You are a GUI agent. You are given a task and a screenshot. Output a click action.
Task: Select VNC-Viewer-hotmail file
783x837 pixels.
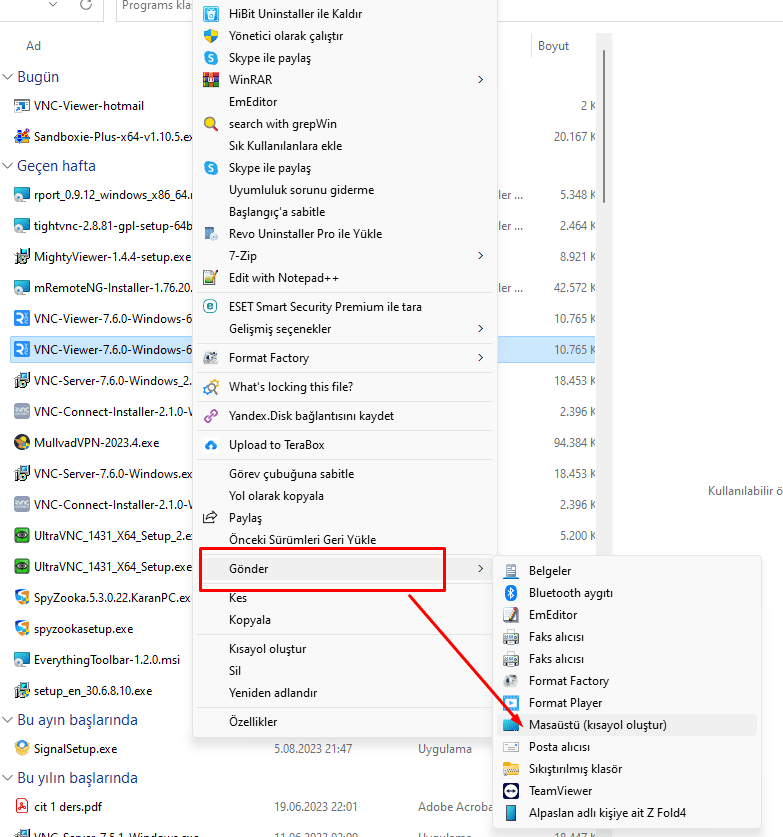(89, 106)
